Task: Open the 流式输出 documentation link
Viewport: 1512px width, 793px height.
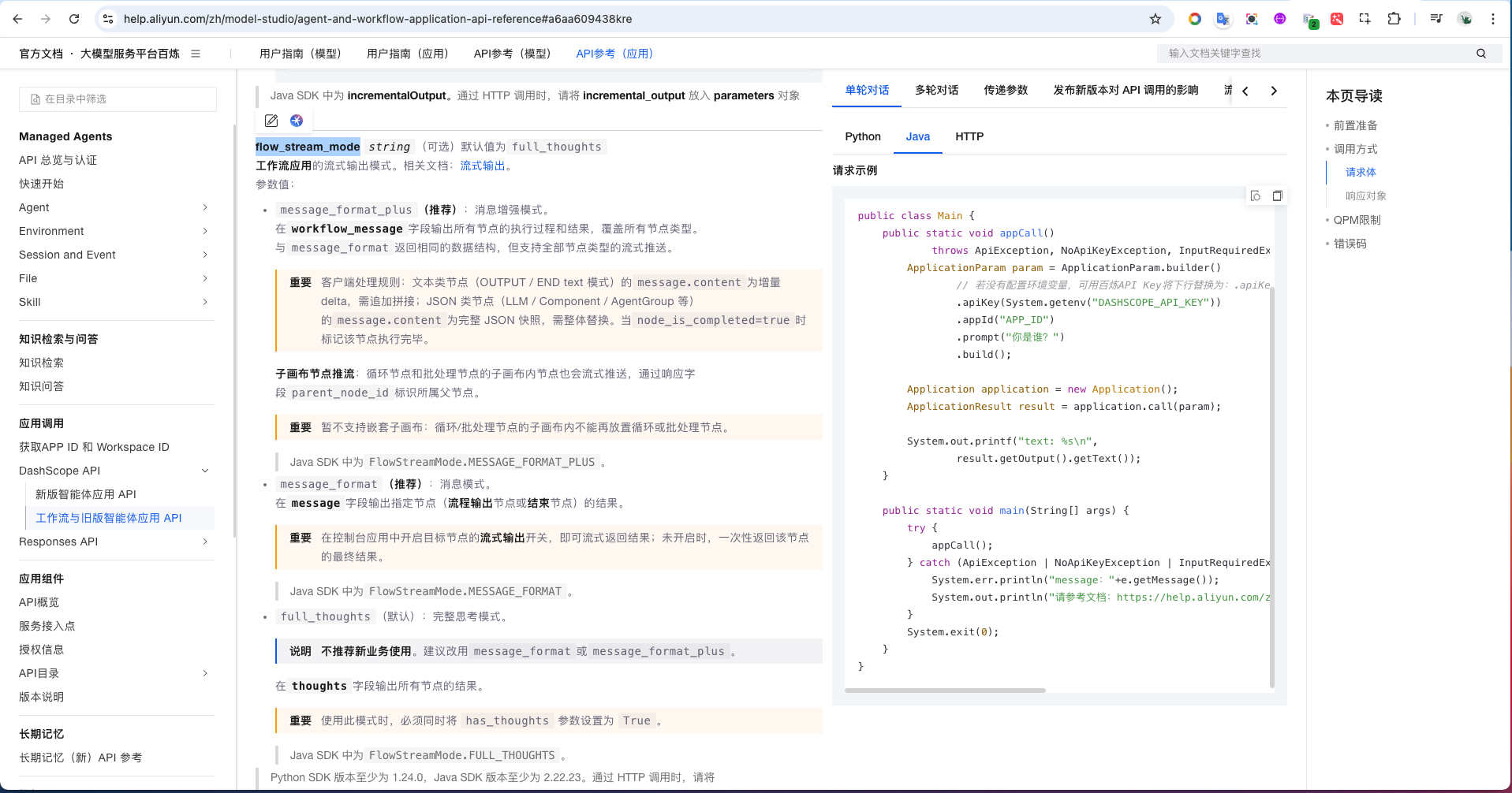Action: [x=483, y=166]
